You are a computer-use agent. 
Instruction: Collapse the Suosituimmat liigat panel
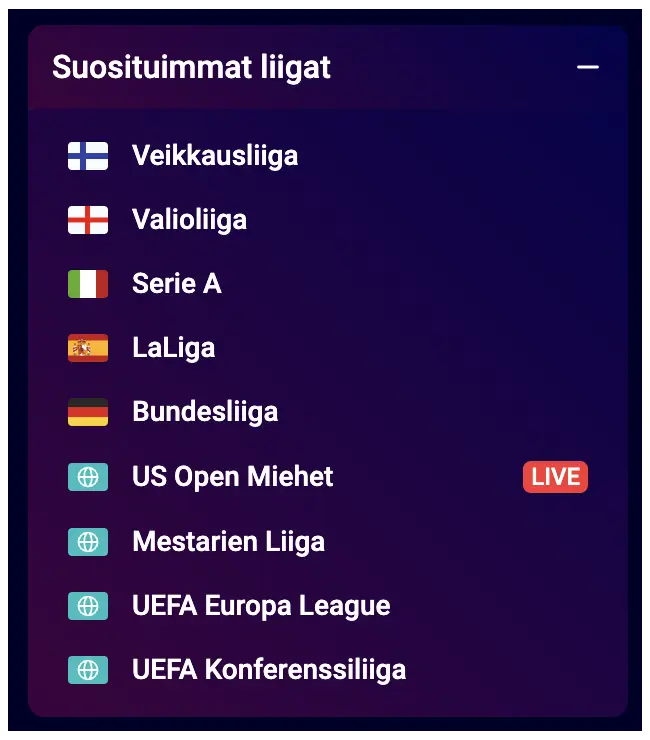click(x=588, y=68)
